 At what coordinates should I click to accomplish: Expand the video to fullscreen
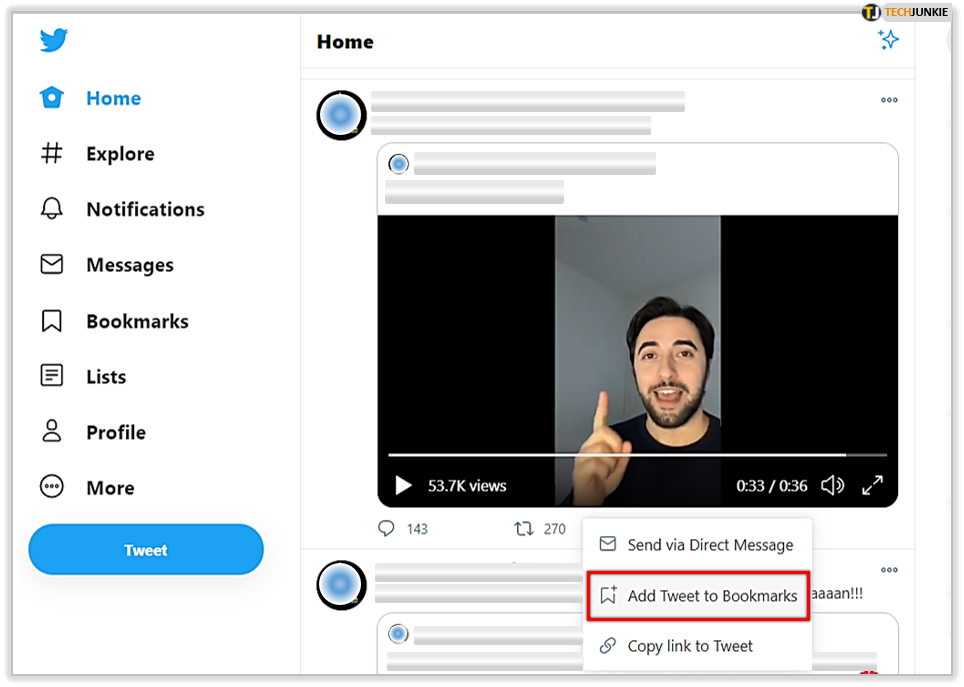(x=872, y=485)
